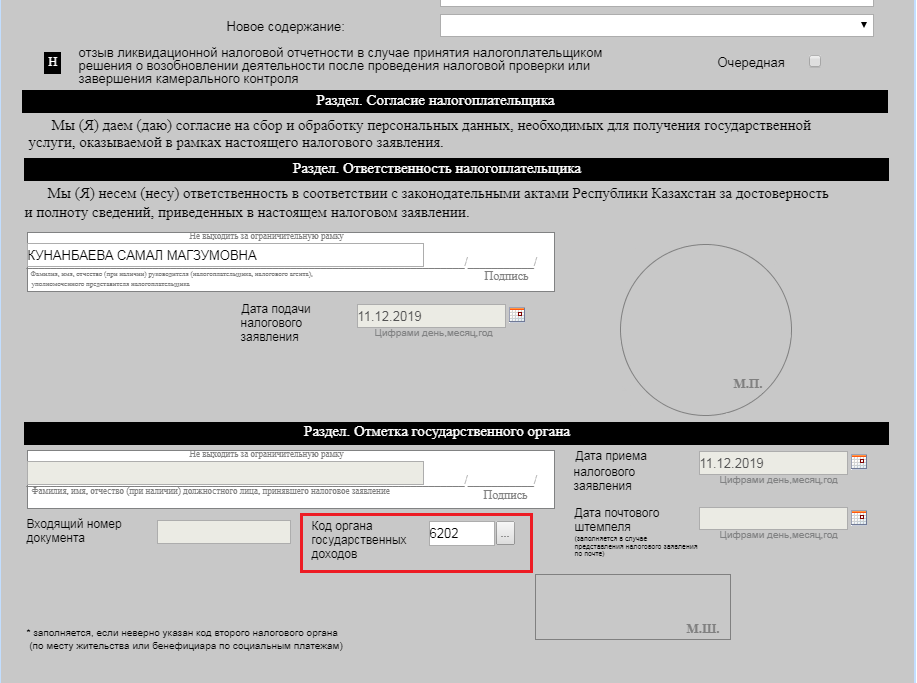Viewport: 917px width, 683px height.
Task: Click the Входящий номер документа field
Action: (x=223, y=532)
